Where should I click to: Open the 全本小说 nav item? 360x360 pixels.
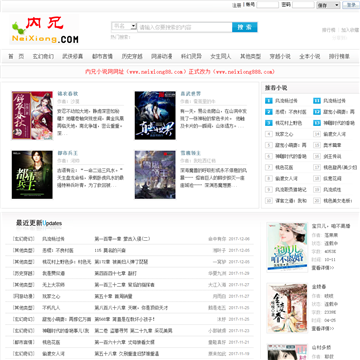pyautogui.click(x=310, y=56)
